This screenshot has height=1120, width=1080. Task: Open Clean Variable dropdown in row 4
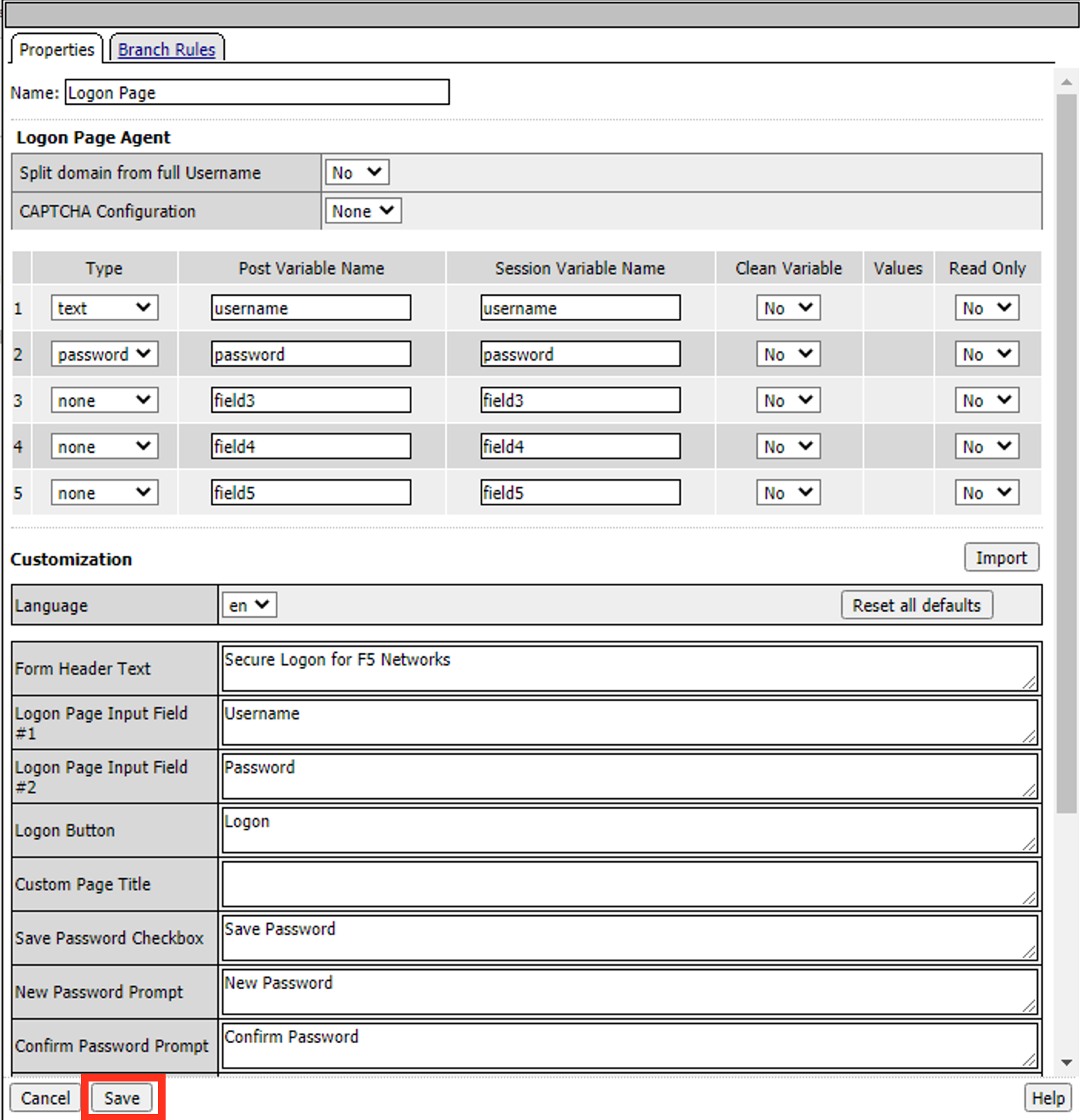(x=788, y=447)
